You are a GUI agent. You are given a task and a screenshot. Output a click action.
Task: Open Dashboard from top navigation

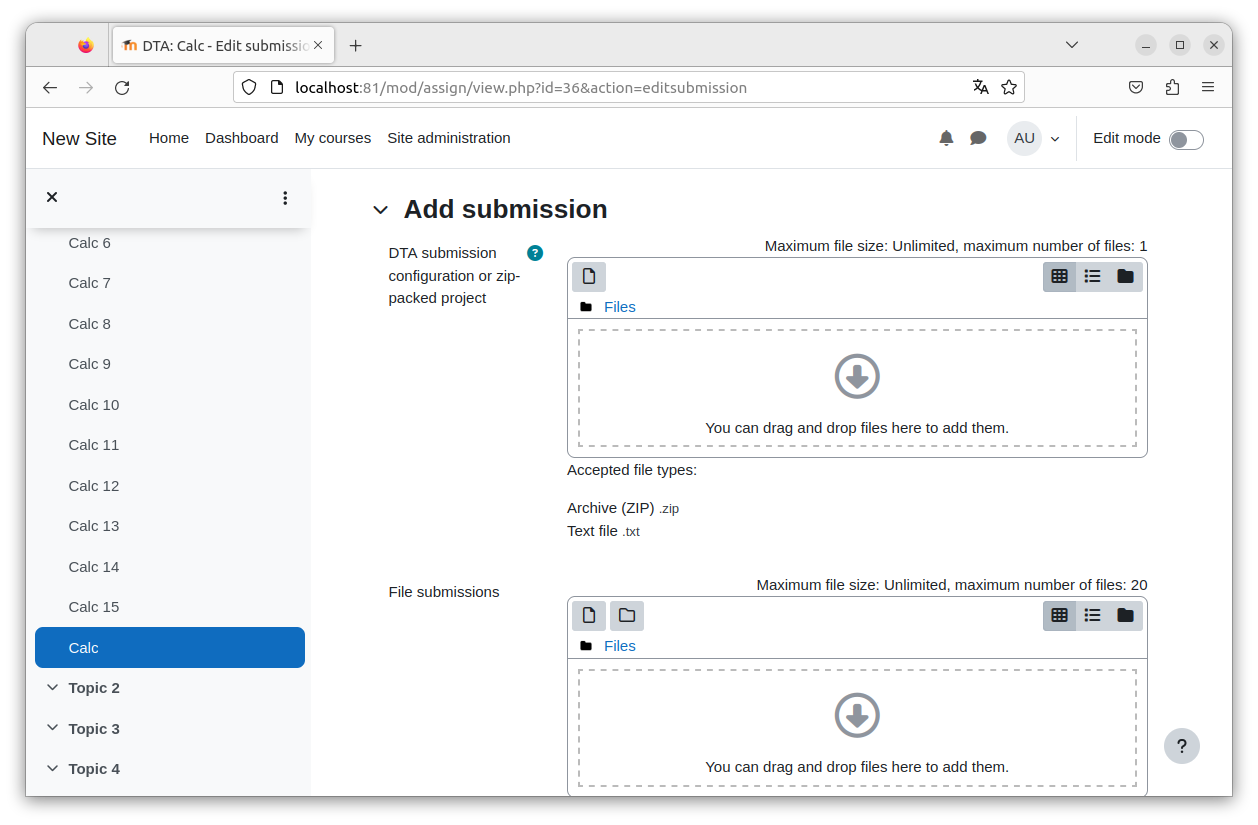(x=242, y=138)
